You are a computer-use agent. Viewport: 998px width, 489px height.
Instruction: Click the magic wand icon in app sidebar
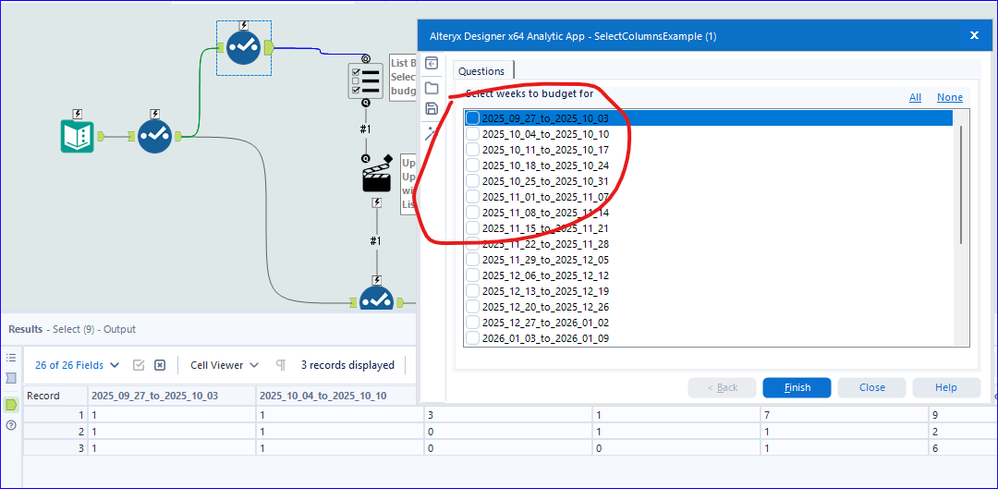point(432,134)
